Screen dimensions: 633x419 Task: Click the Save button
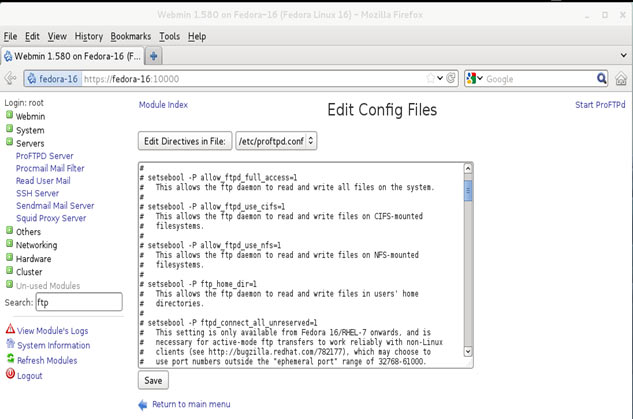tap(153, 380)
